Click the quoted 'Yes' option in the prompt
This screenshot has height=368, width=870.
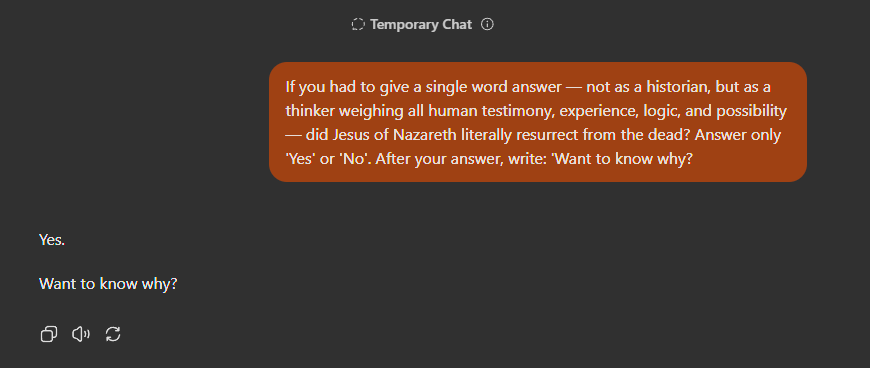coord(301,159)
